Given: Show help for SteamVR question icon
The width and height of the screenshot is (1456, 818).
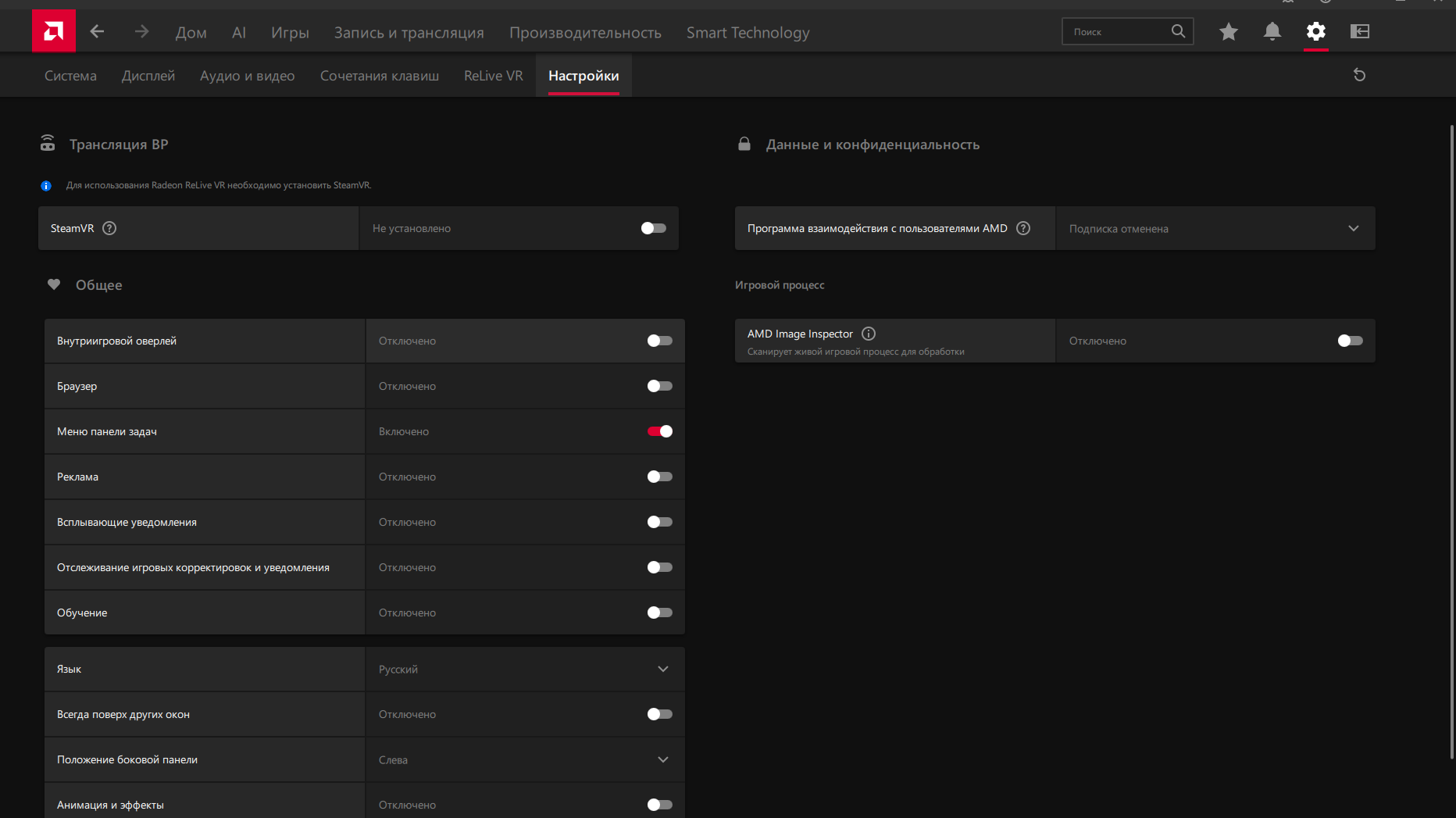Looking at the screenshot, I should click(109, 228).
